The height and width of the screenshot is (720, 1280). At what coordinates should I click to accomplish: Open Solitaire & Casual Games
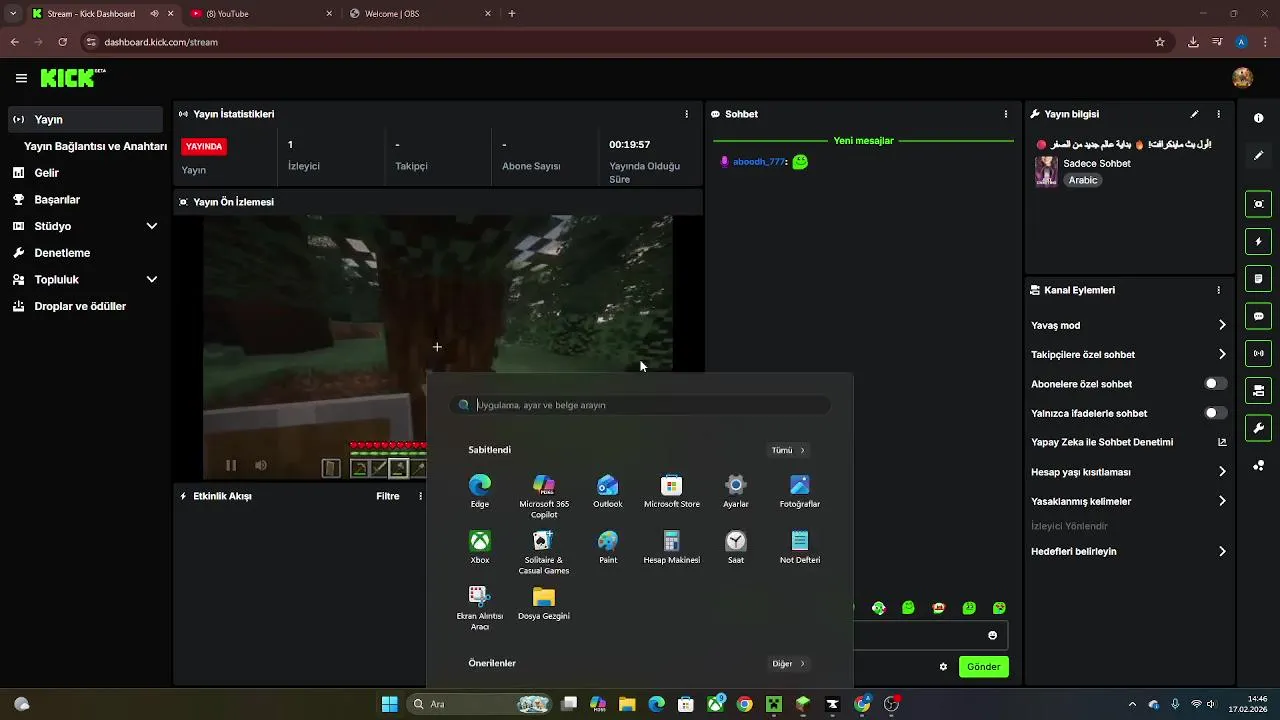544,552
